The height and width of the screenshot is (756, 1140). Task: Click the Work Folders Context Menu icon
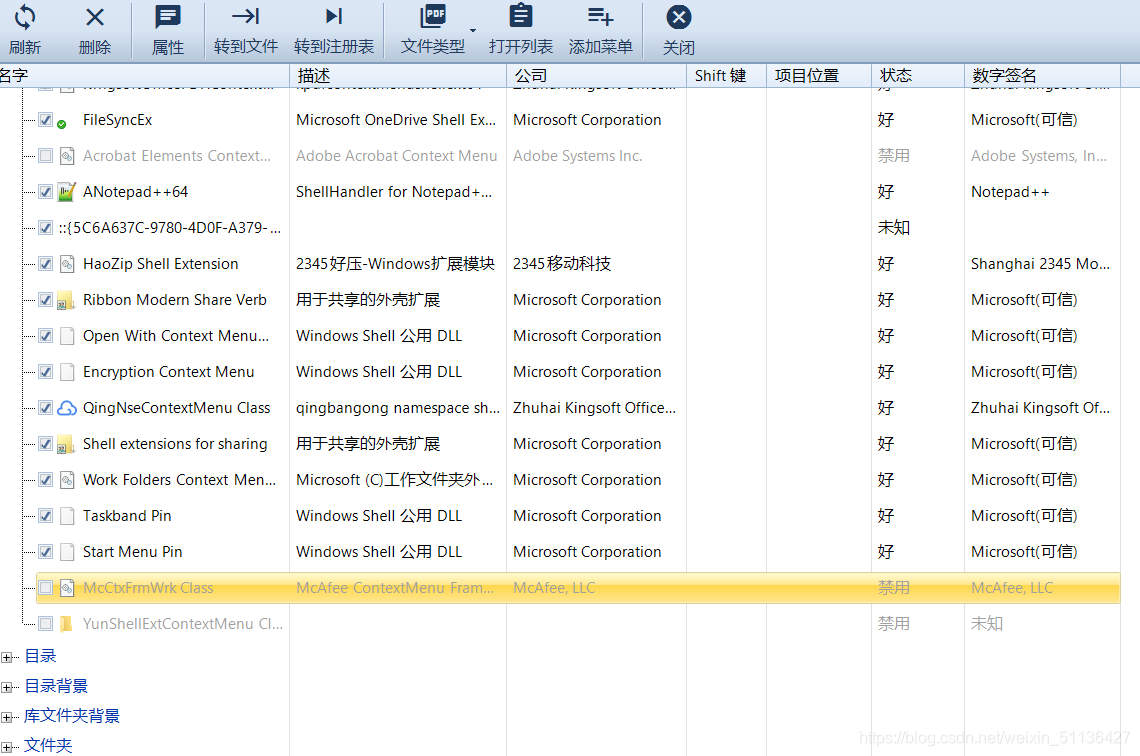[x=67, y=480]
